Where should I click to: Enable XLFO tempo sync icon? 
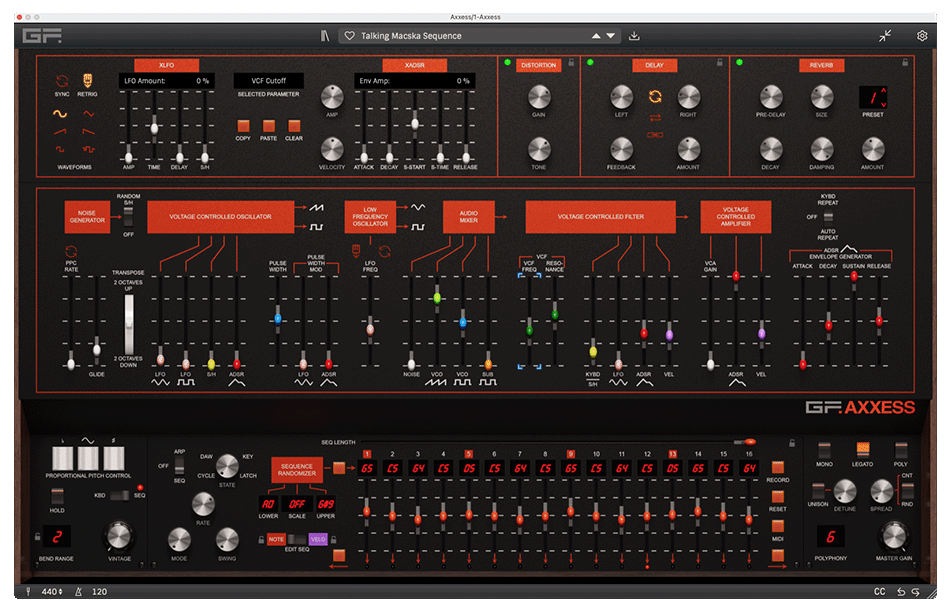pos(62,81)
